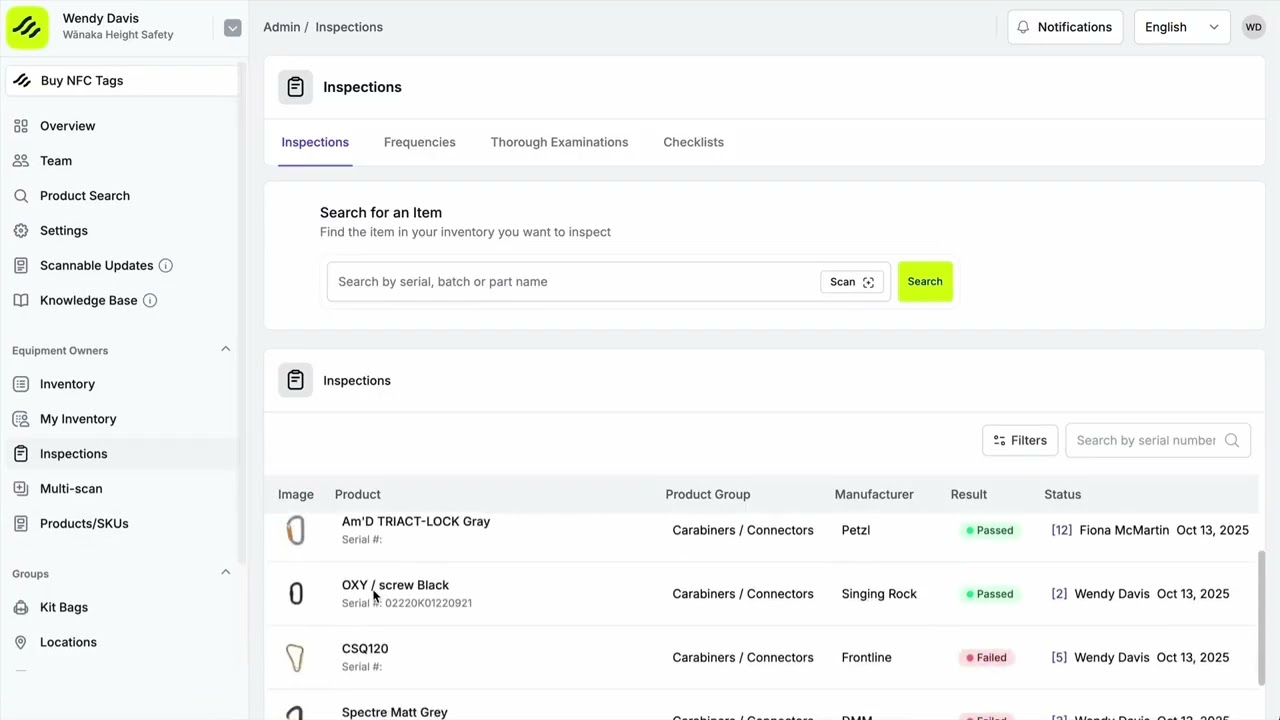Show info for Scannable Updates
Screen dimensions: 1280x720
[x=166, y=266]
